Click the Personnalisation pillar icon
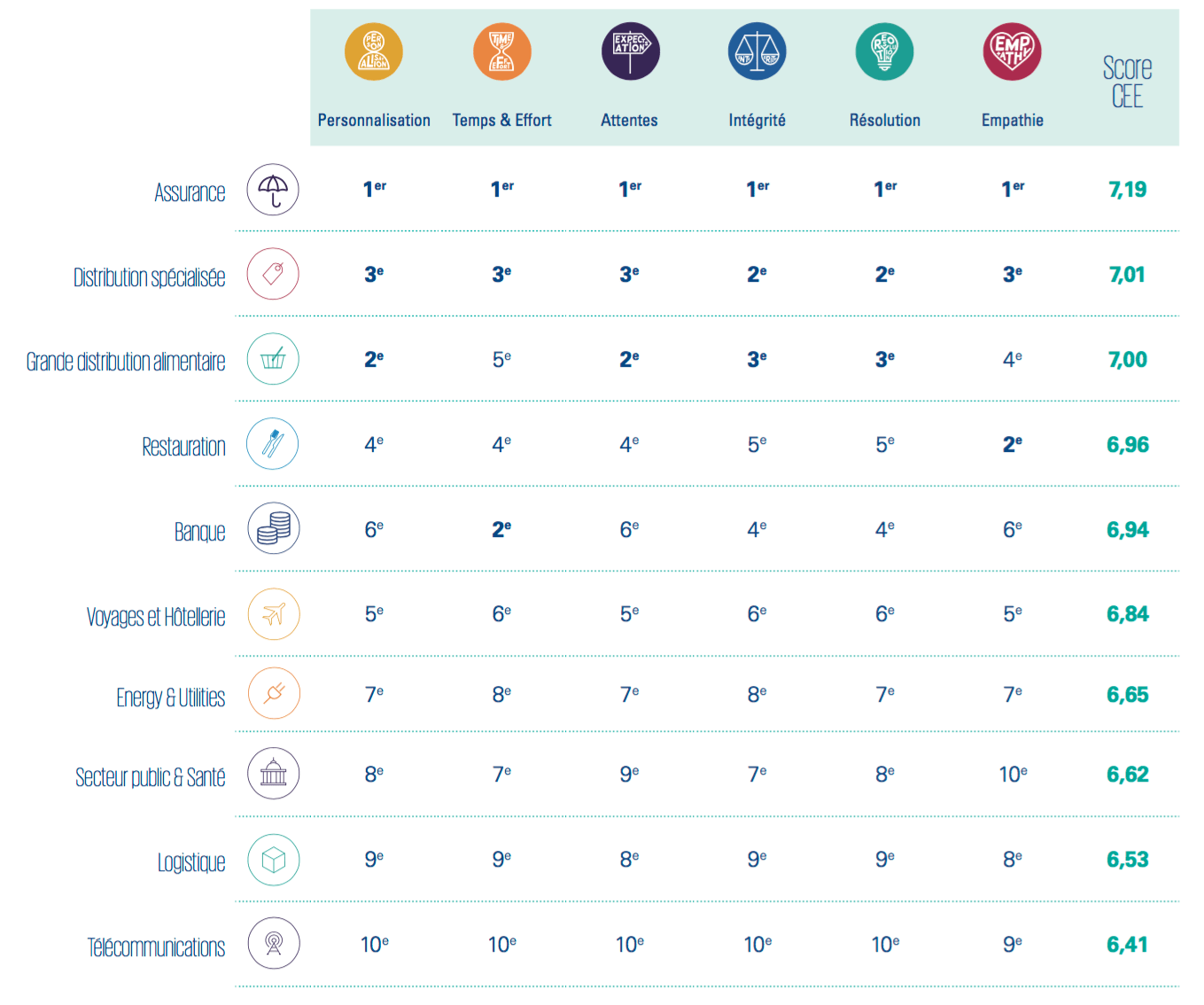 point(374,51)
